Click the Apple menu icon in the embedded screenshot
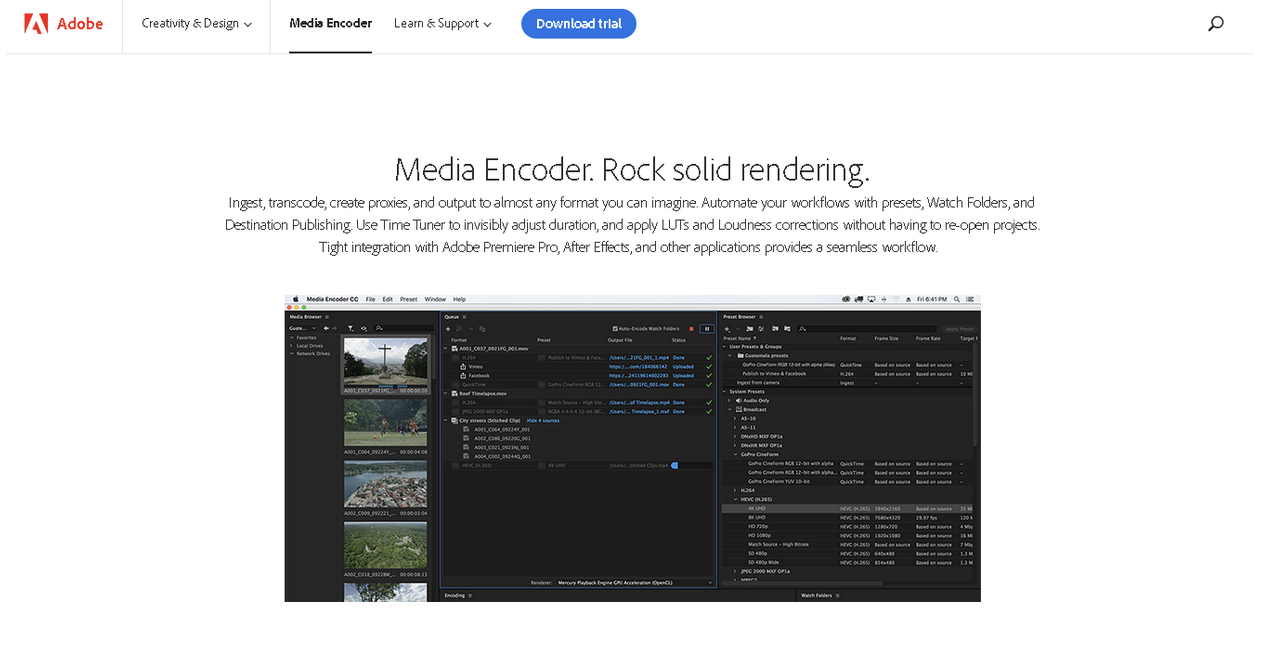Image resolution: width=1274 pixels, height=664 pixels. 295,299
